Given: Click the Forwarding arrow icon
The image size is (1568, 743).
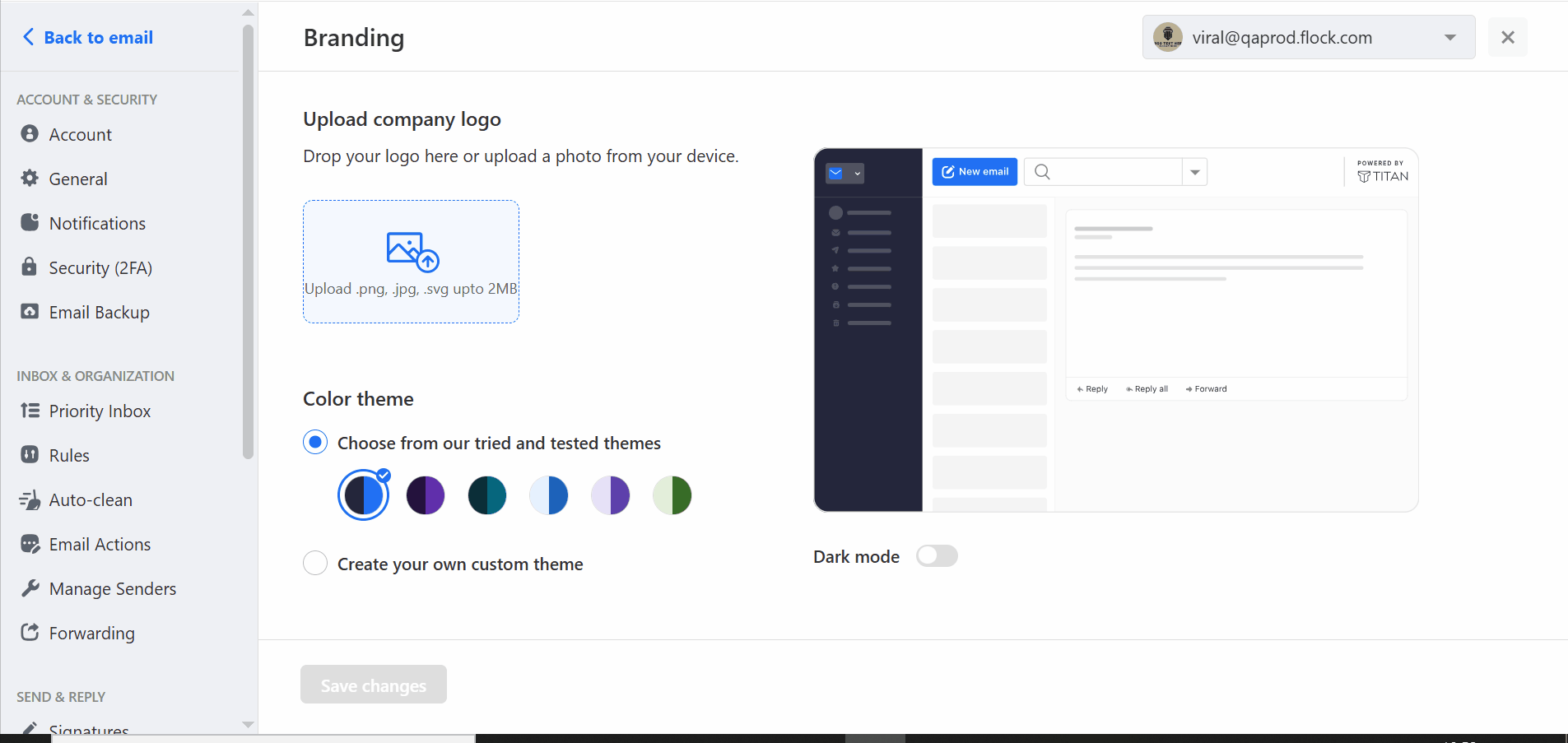Looking at the screenshot, I should [30, 632].
